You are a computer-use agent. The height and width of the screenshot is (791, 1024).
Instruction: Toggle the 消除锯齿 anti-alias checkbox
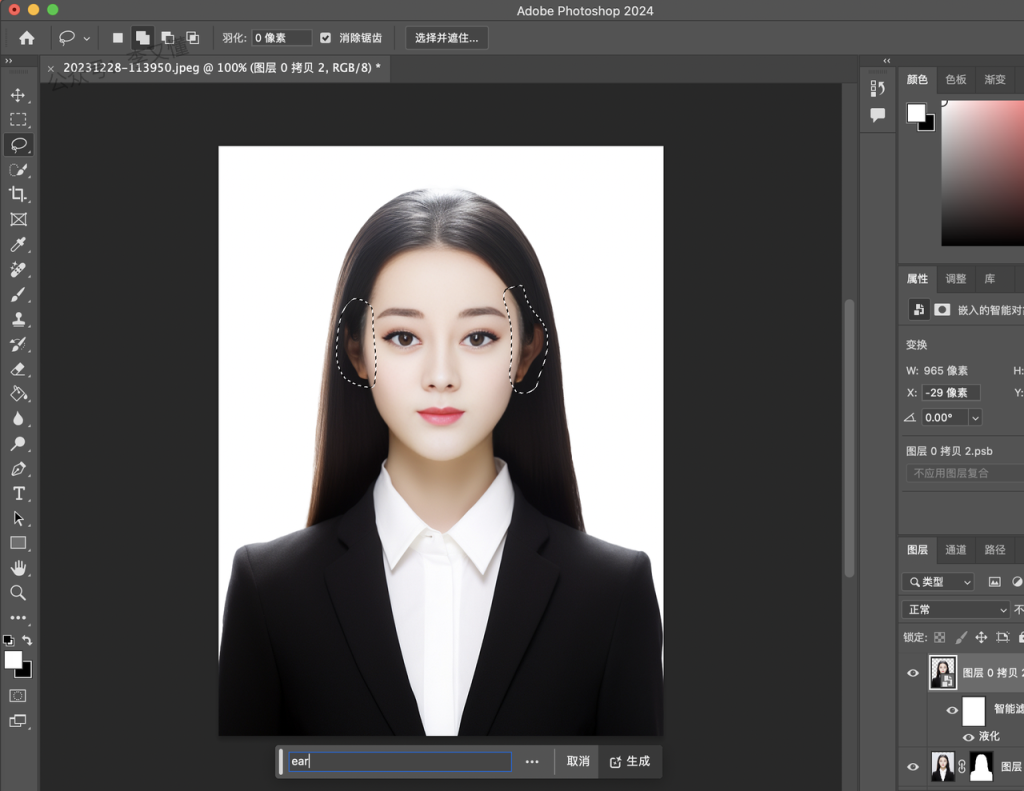point(325,38)
